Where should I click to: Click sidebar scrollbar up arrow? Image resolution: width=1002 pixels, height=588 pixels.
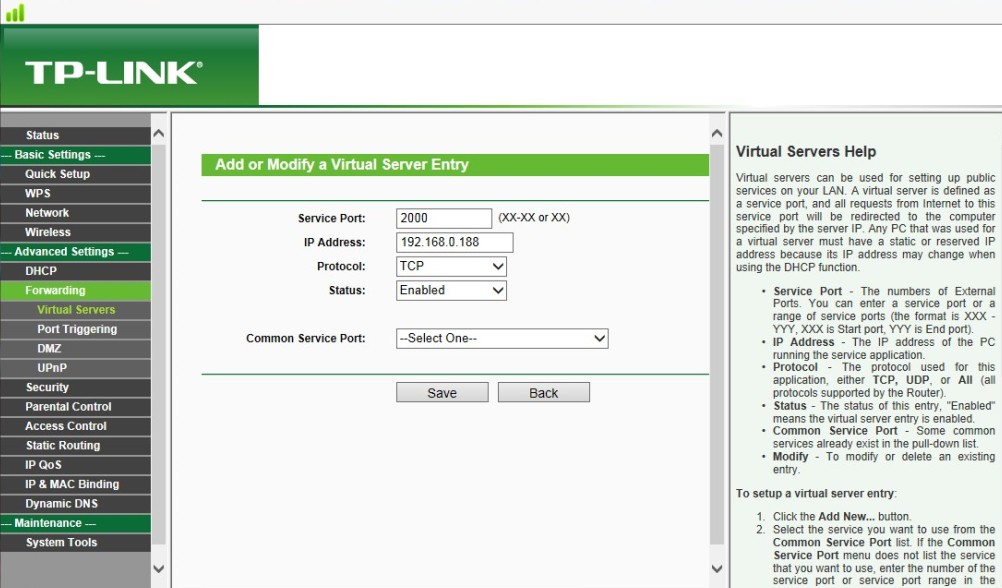[159, 134]
